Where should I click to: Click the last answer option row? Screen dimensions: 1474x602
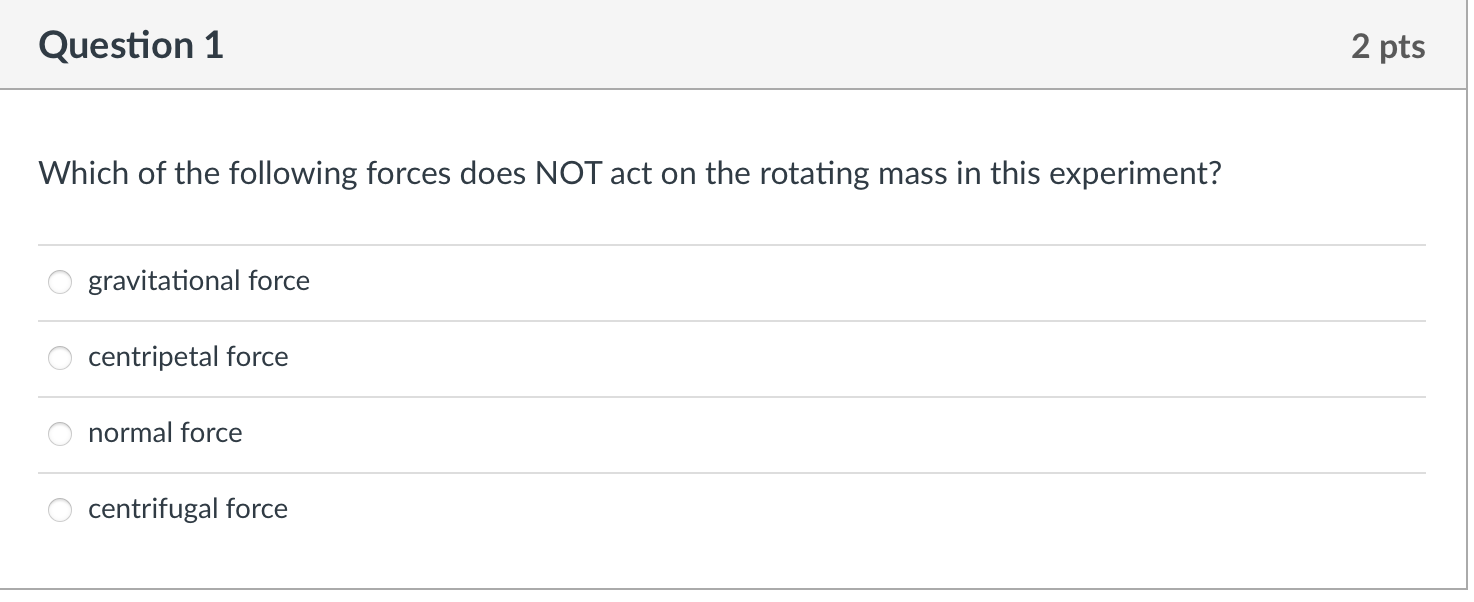point(400,509)
